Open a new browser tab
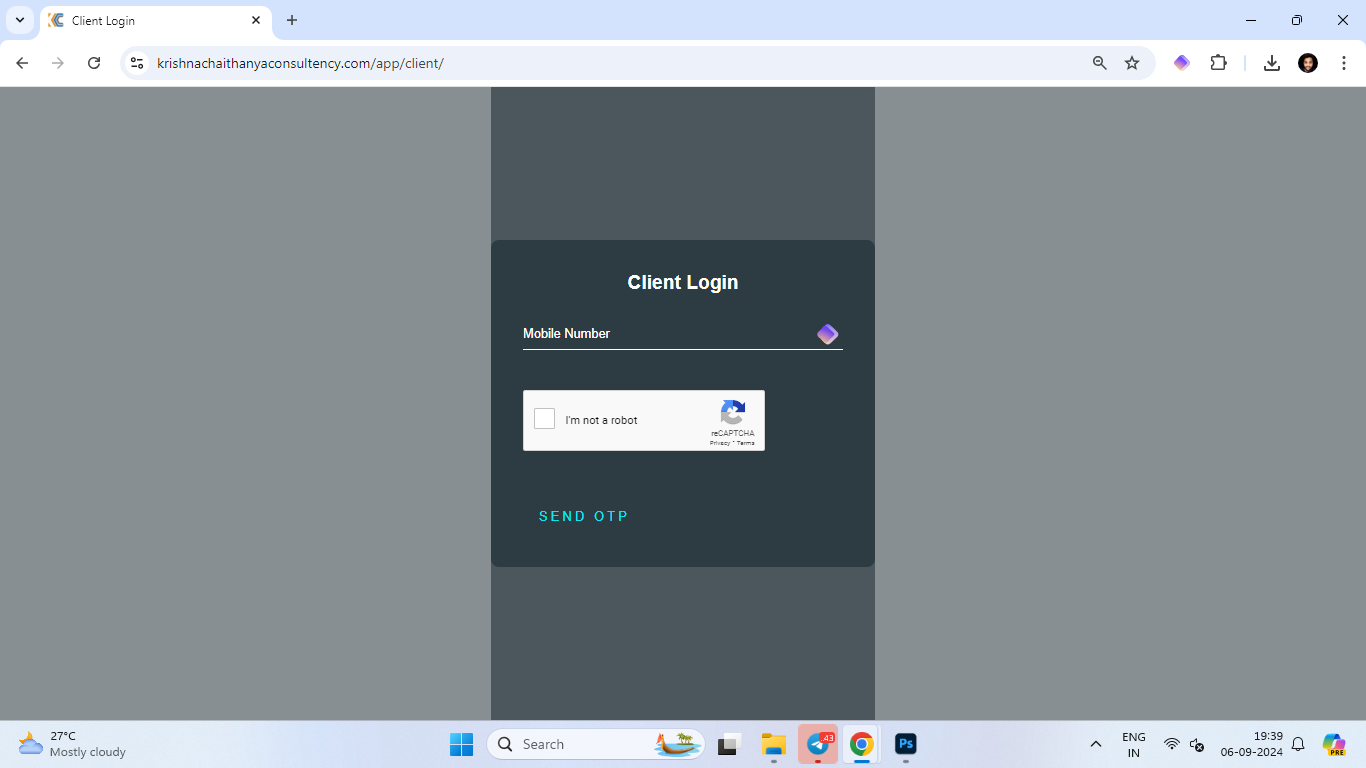Image resolution: width=1366 pixels, height=768 pixels. tap(292, 20)
